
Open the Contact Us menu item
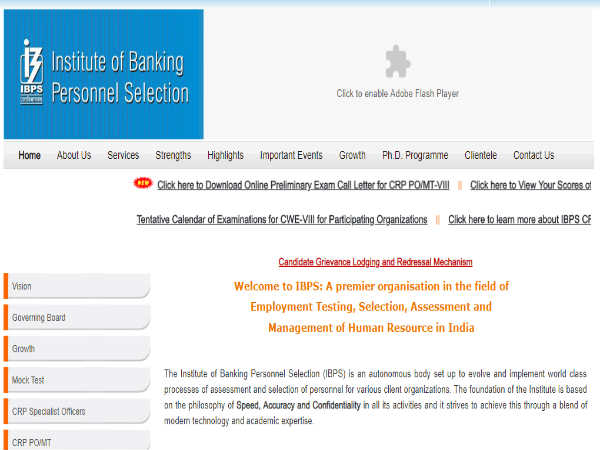[534, 155]
